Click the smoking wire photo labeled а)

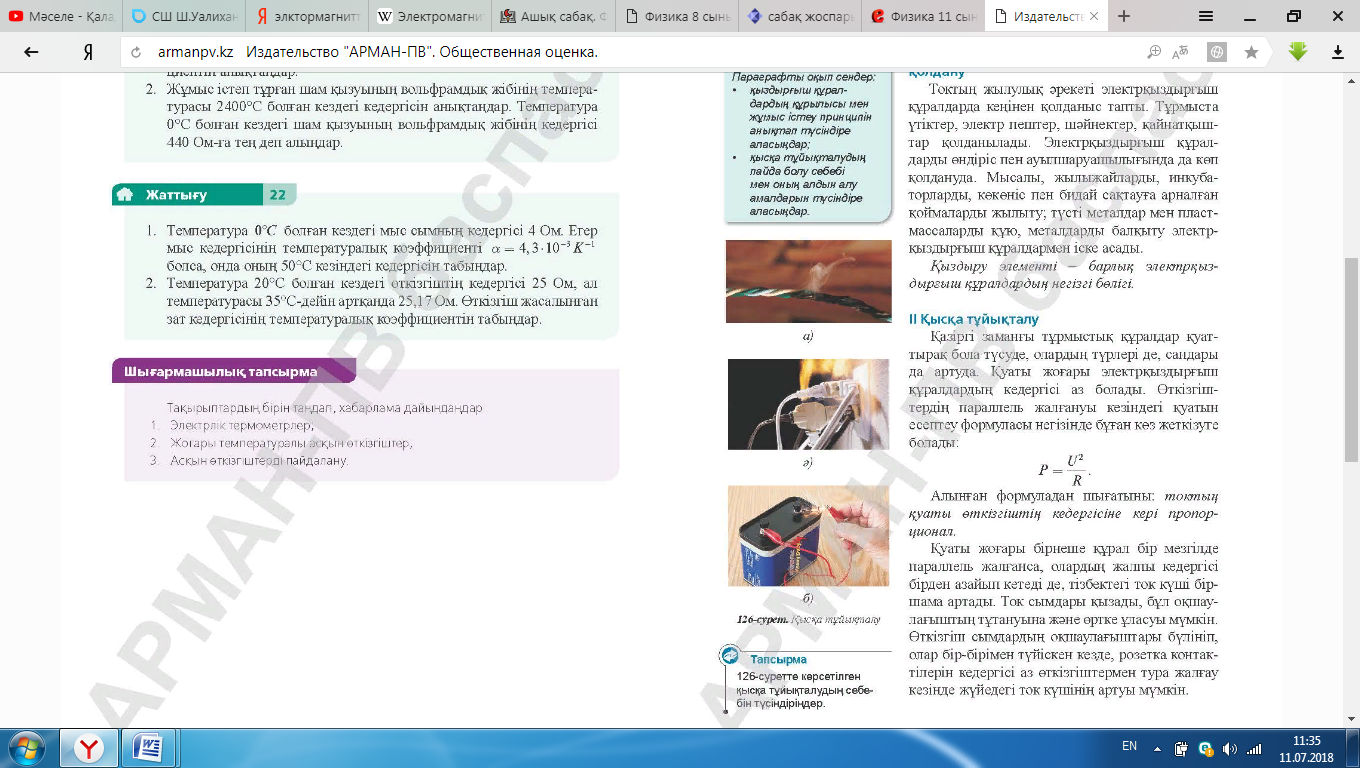pos(809,281)
